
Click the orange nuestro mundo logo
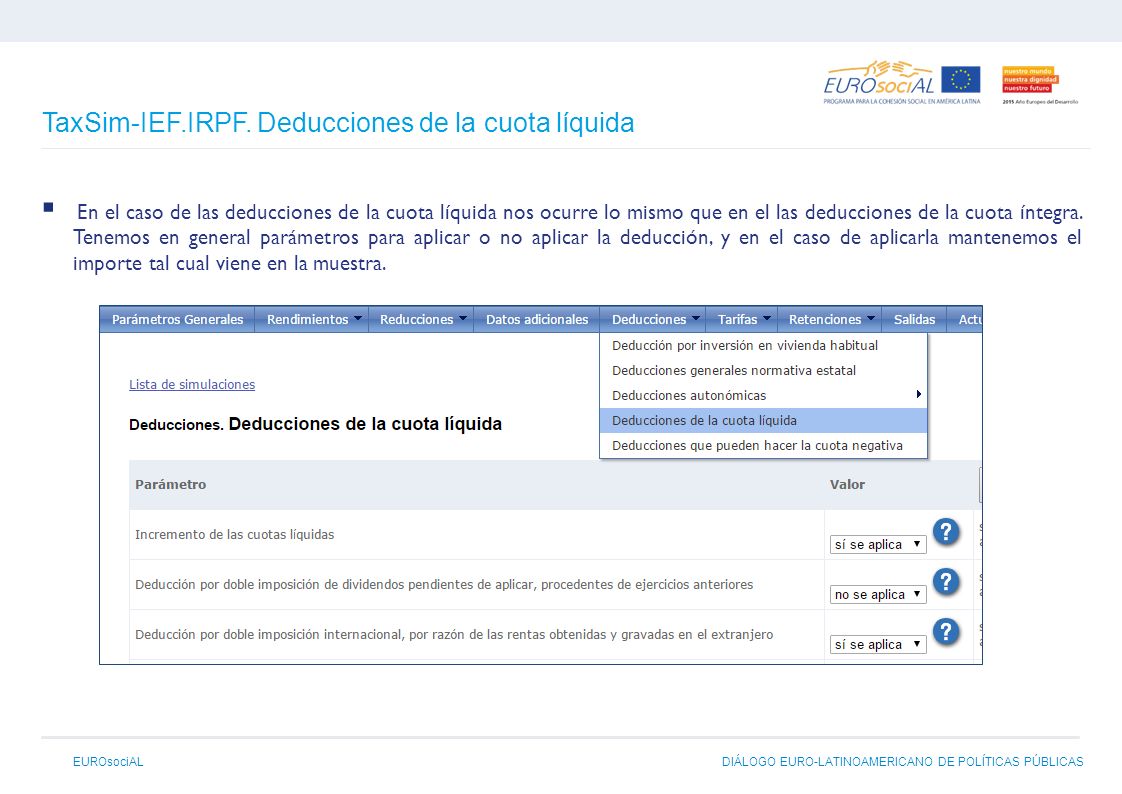1030,79
